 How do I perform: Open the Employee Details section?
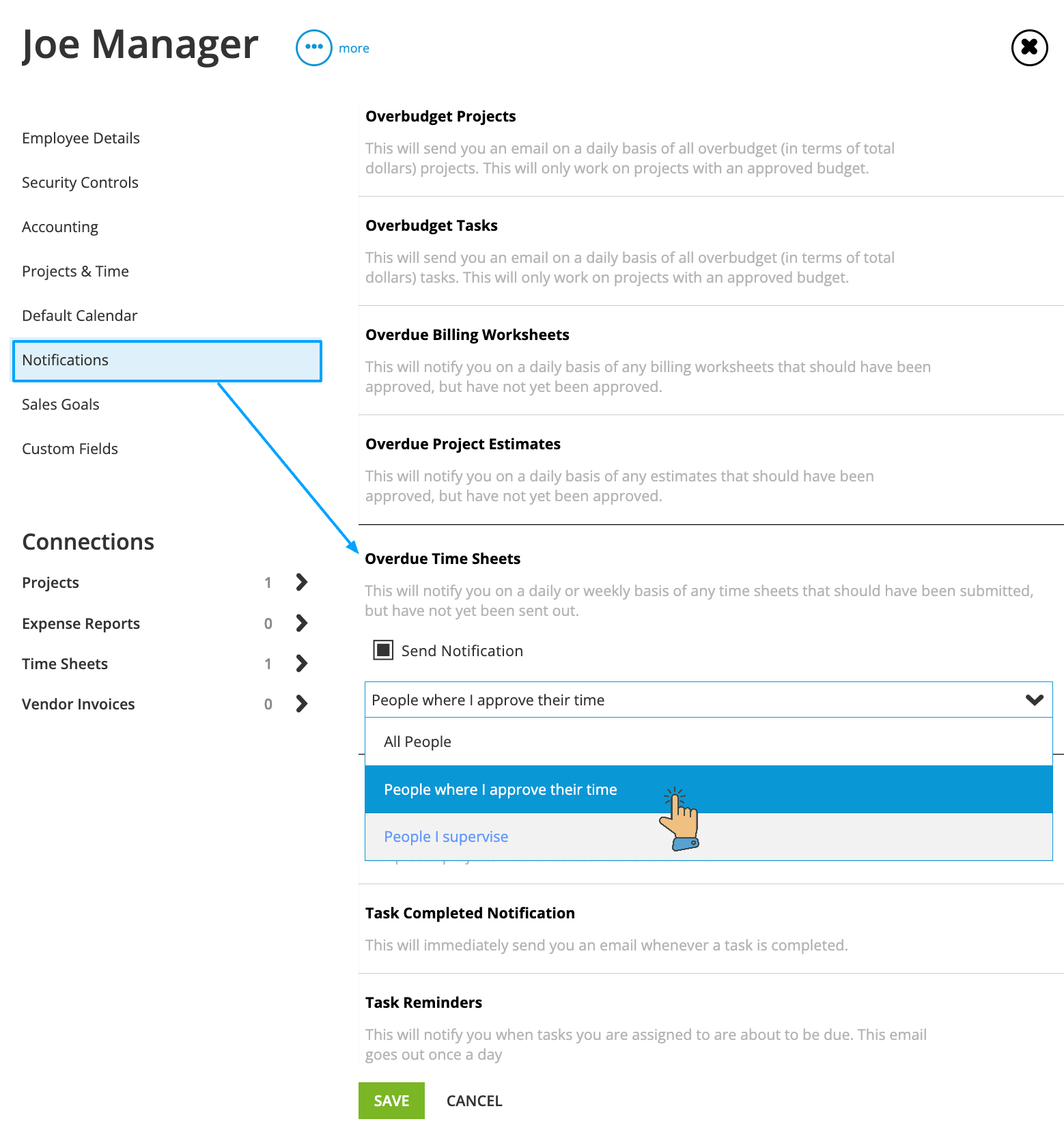point(81,138)
